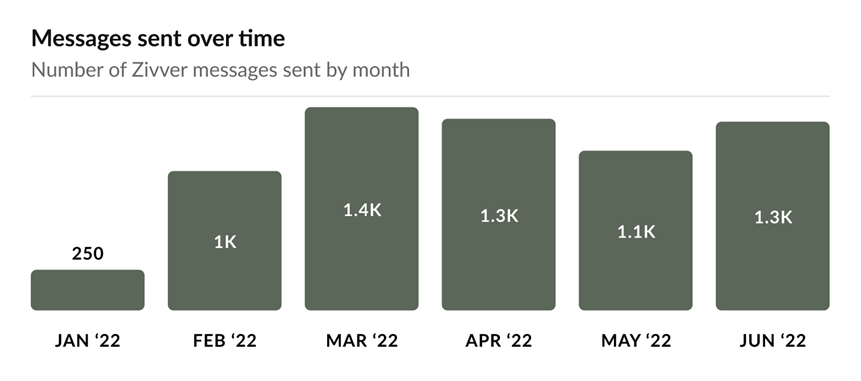Click the JAN '22 bar
Viewport: 861px width, 381px height.
(88, 290)
